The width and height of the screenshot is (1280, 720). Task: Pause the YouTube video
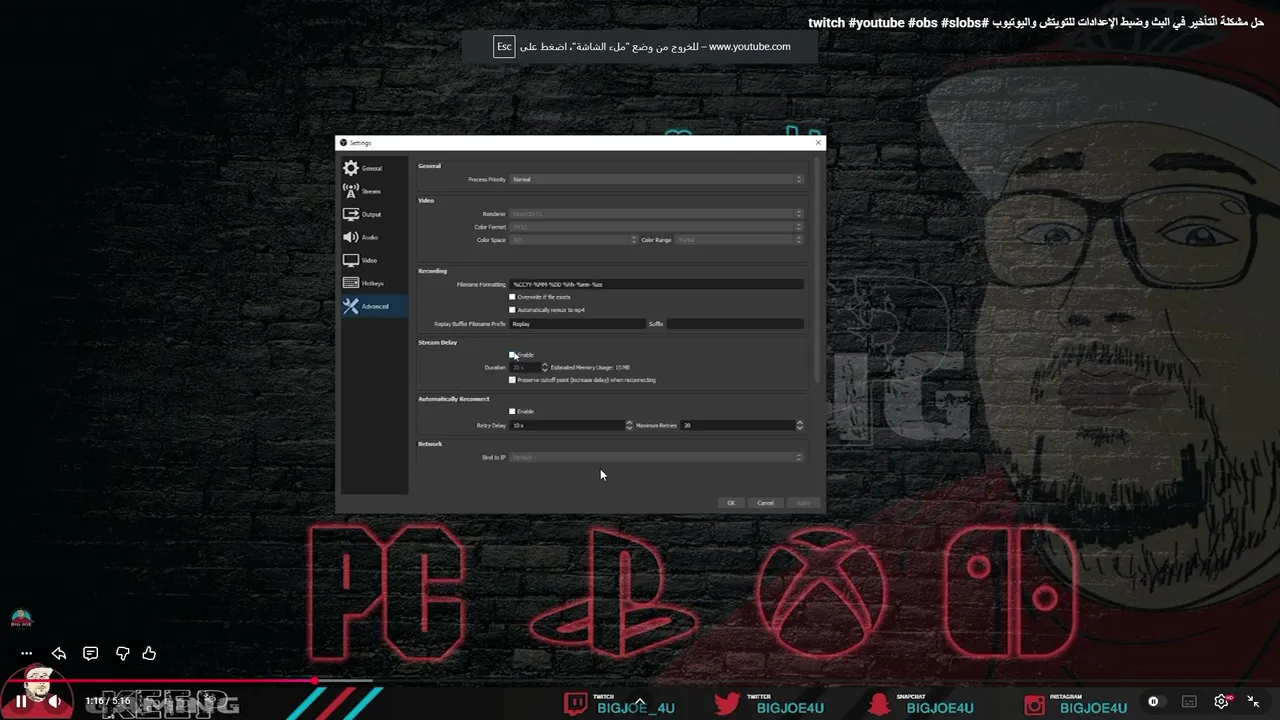tap(21, 702)
